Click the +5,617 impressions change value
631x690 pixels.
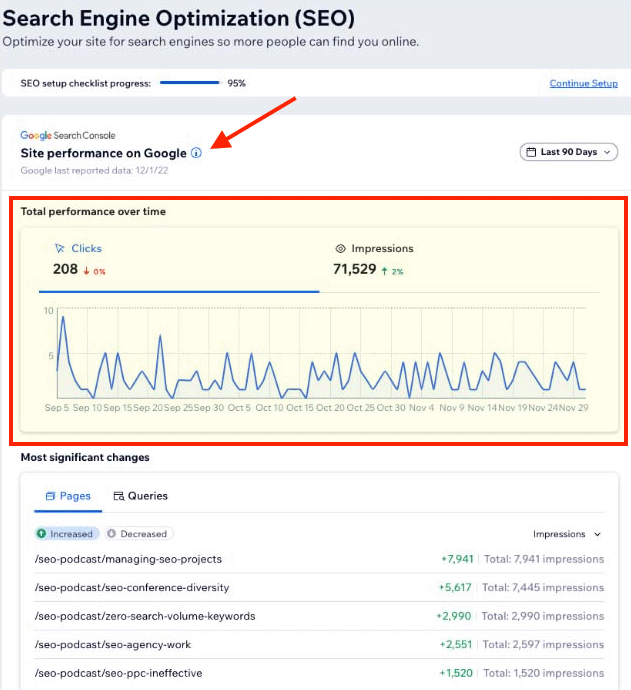coord(455,587)
